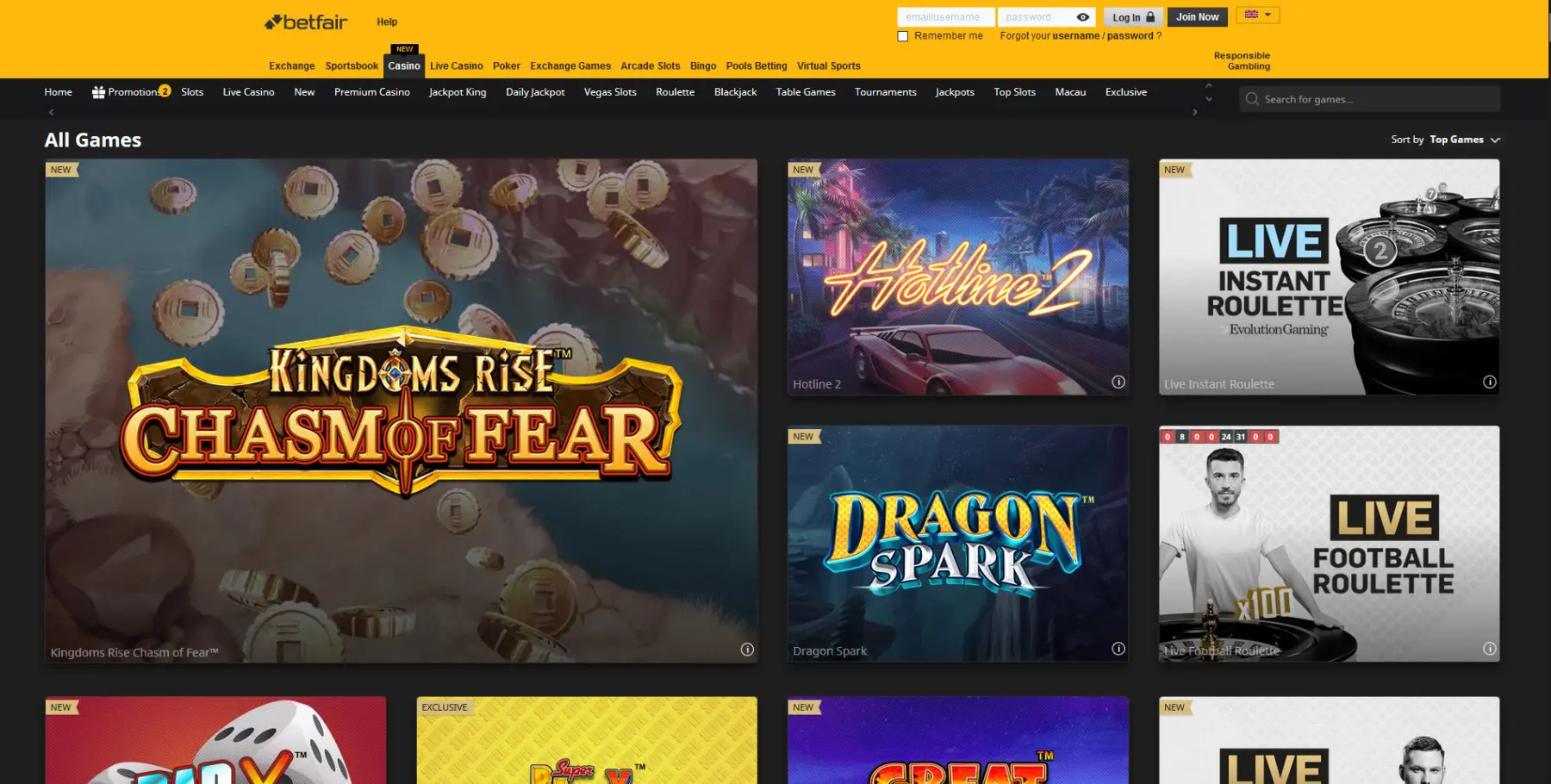Open the Roulette category
This screenshot has height=784, width=1551.
(676, 92)
